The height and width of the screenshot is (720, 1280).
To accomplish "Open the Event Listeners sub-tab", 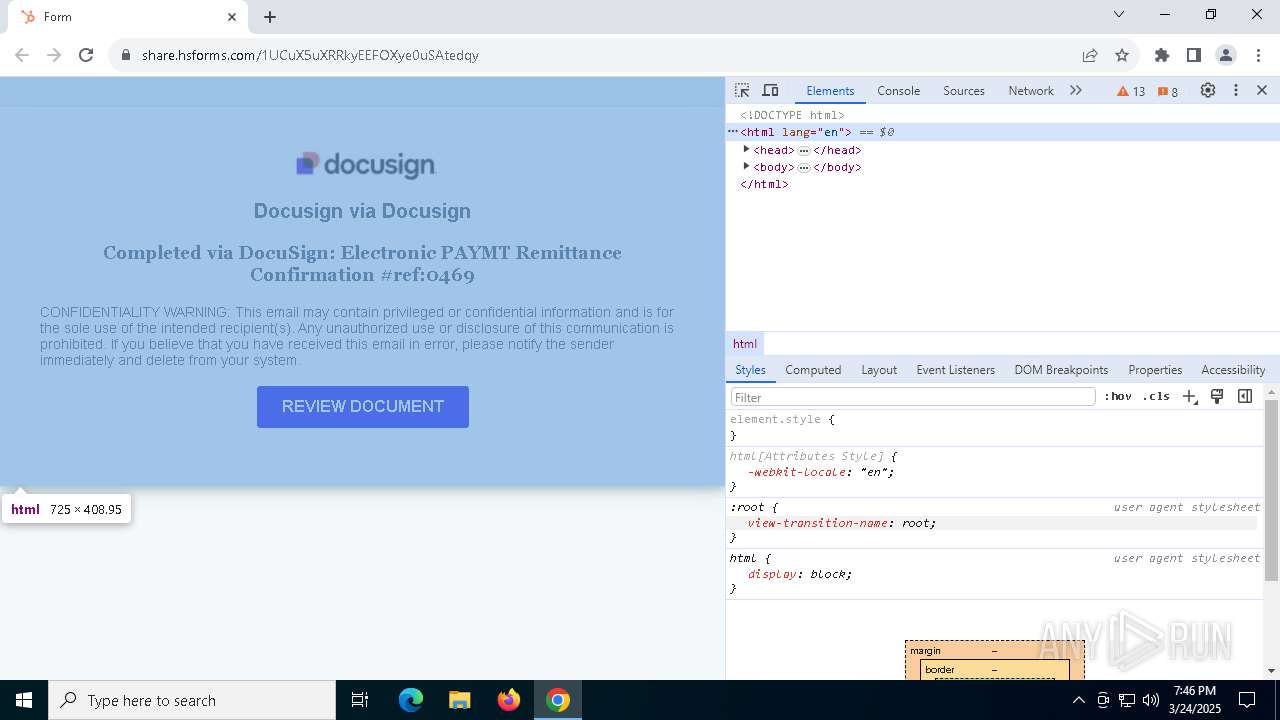I will [955, 370].
